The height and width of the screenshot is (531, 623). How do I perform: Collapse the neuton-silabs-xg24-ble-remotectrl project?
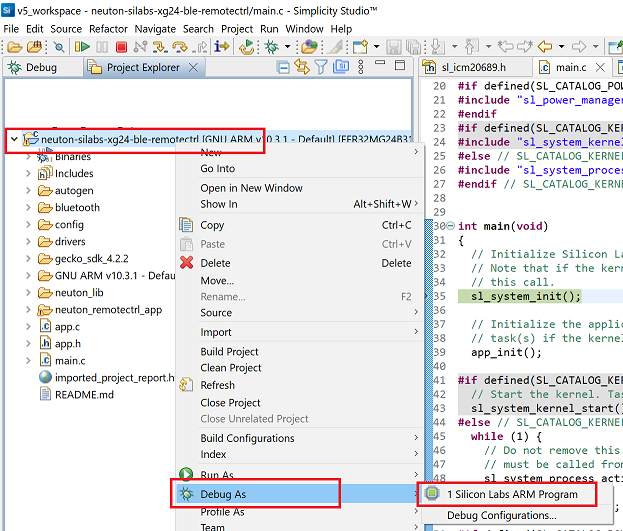[x=13, y=140]
